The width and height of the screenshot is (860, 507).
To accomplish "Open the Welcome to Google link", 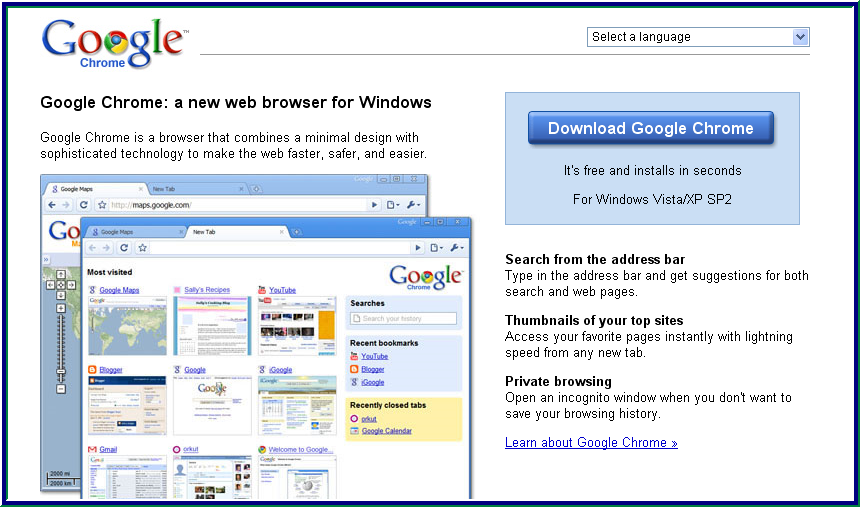I will [x=301, y=449].
